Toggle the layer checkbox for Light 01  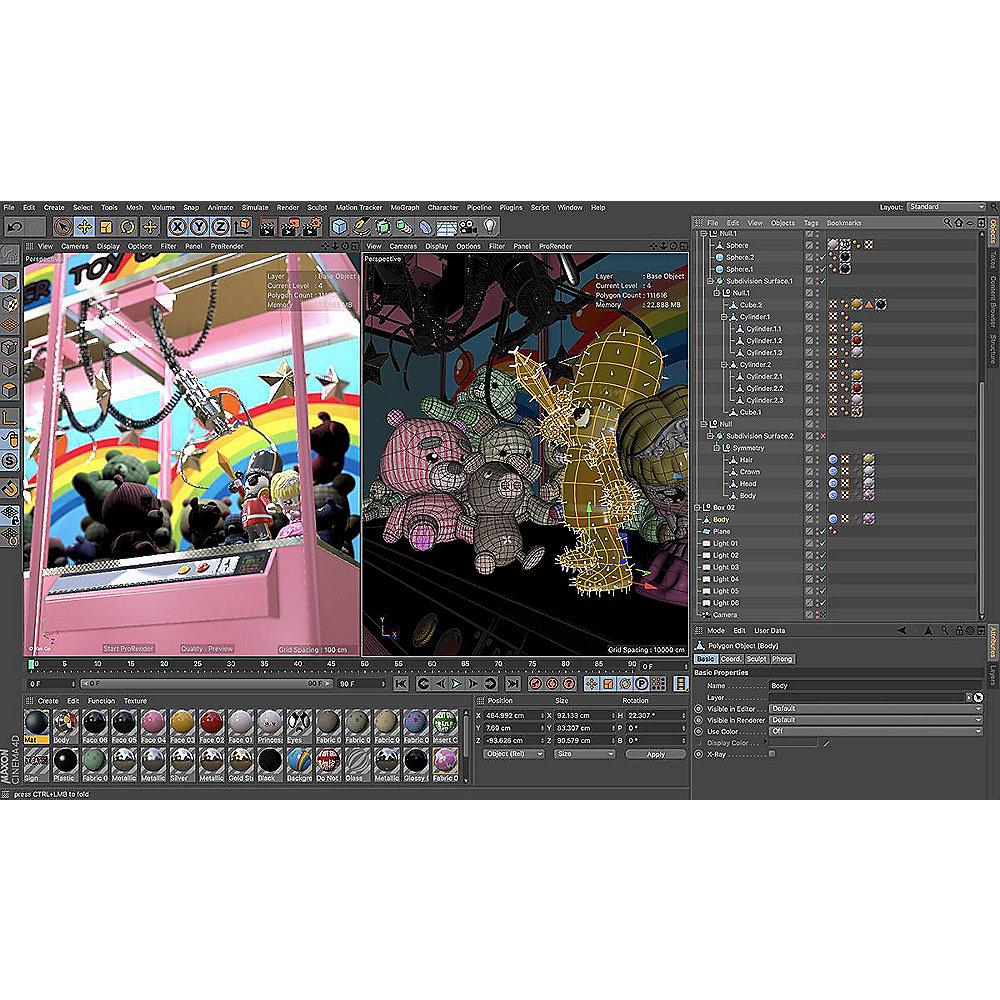810,543
